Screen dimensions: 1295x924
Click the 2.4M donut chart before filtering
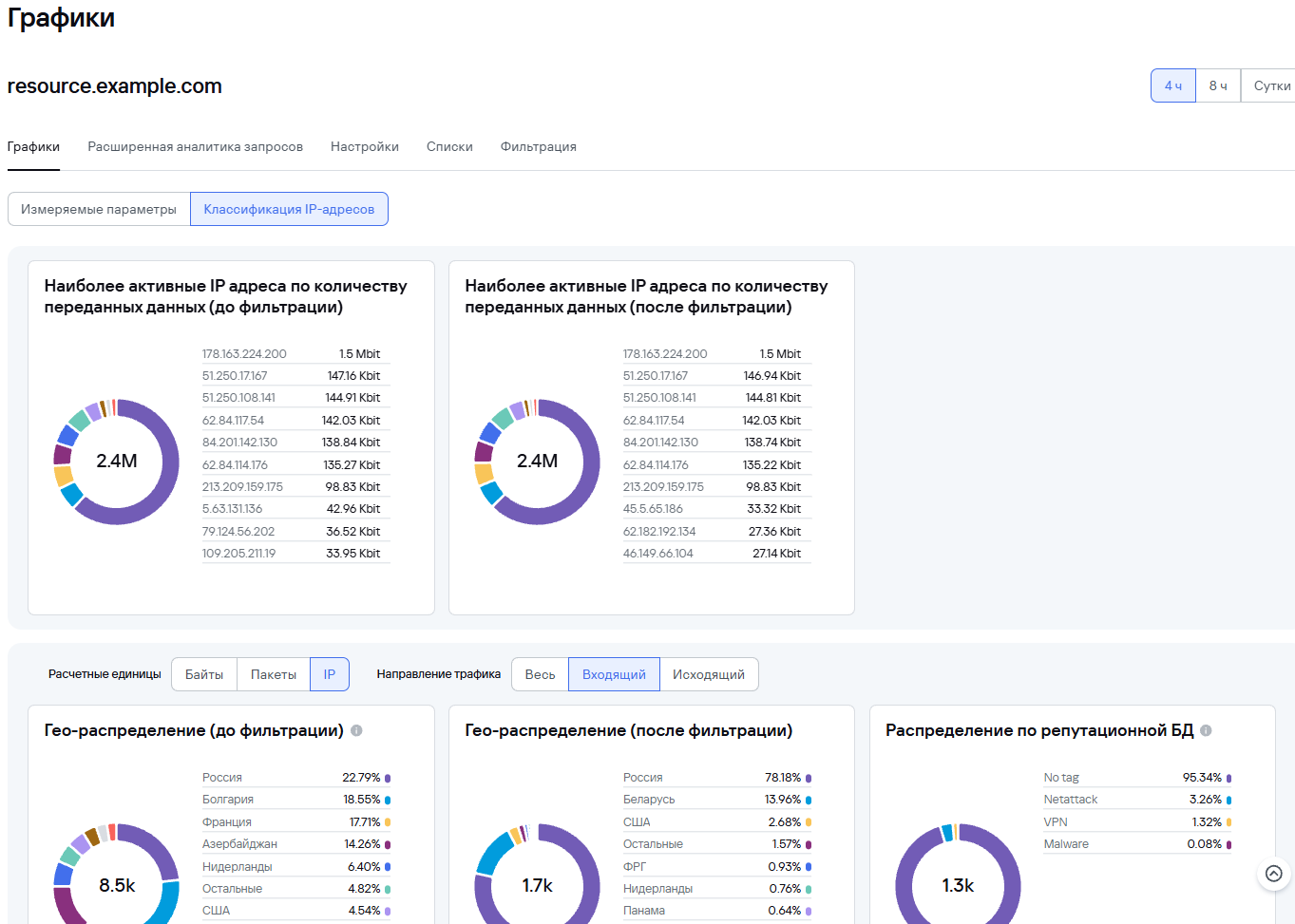117,462
